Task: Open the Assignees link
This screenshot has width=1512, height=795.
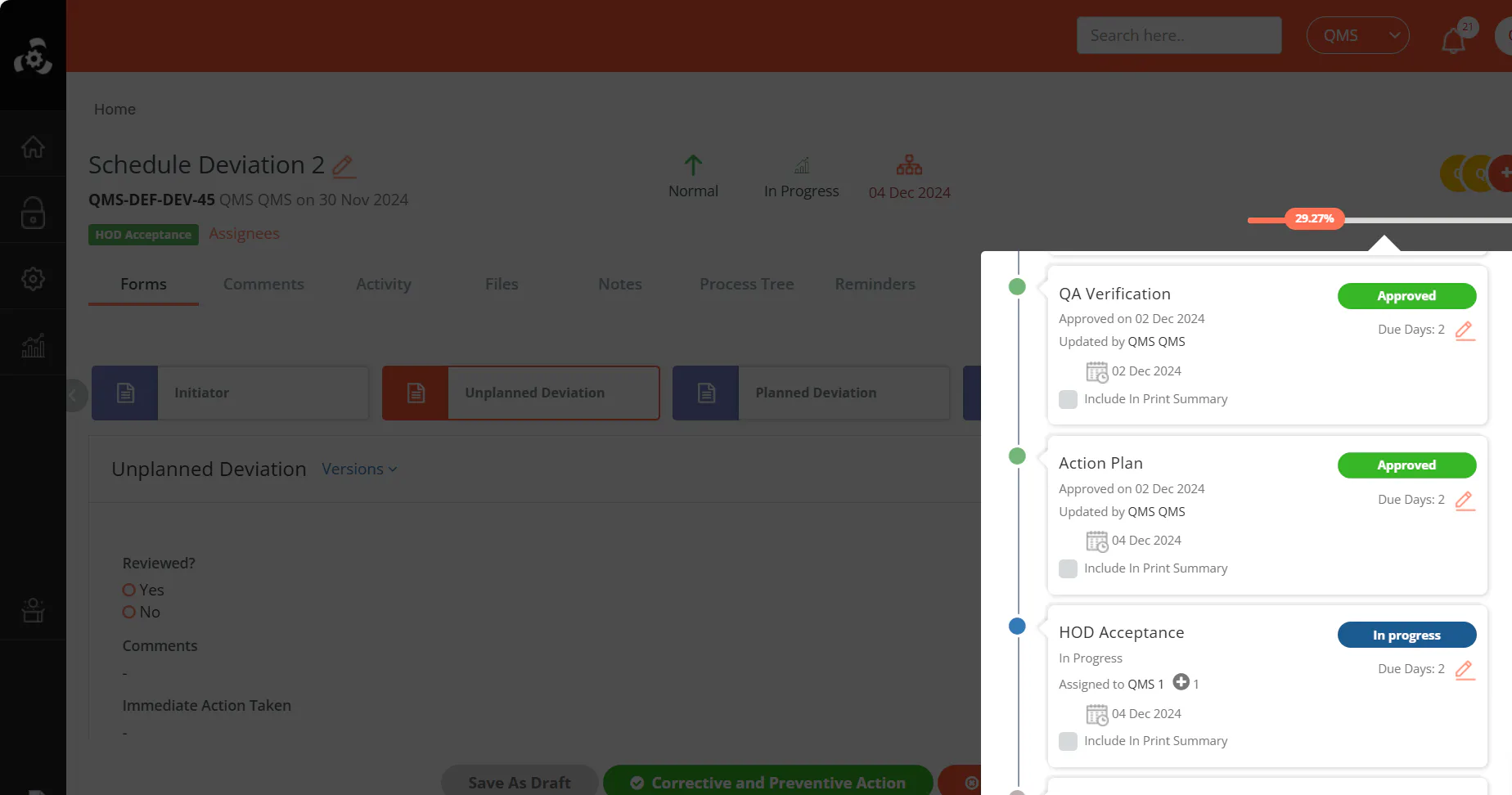Action: (x=244, y=233)
